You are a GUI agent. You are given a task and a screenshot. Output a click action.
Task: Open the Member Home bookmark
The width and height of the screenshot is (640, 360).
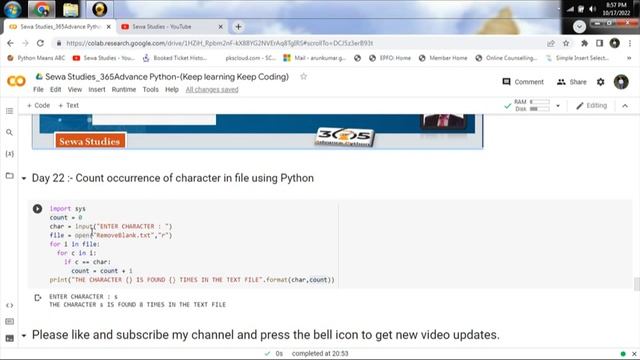[x=443, y=58]
